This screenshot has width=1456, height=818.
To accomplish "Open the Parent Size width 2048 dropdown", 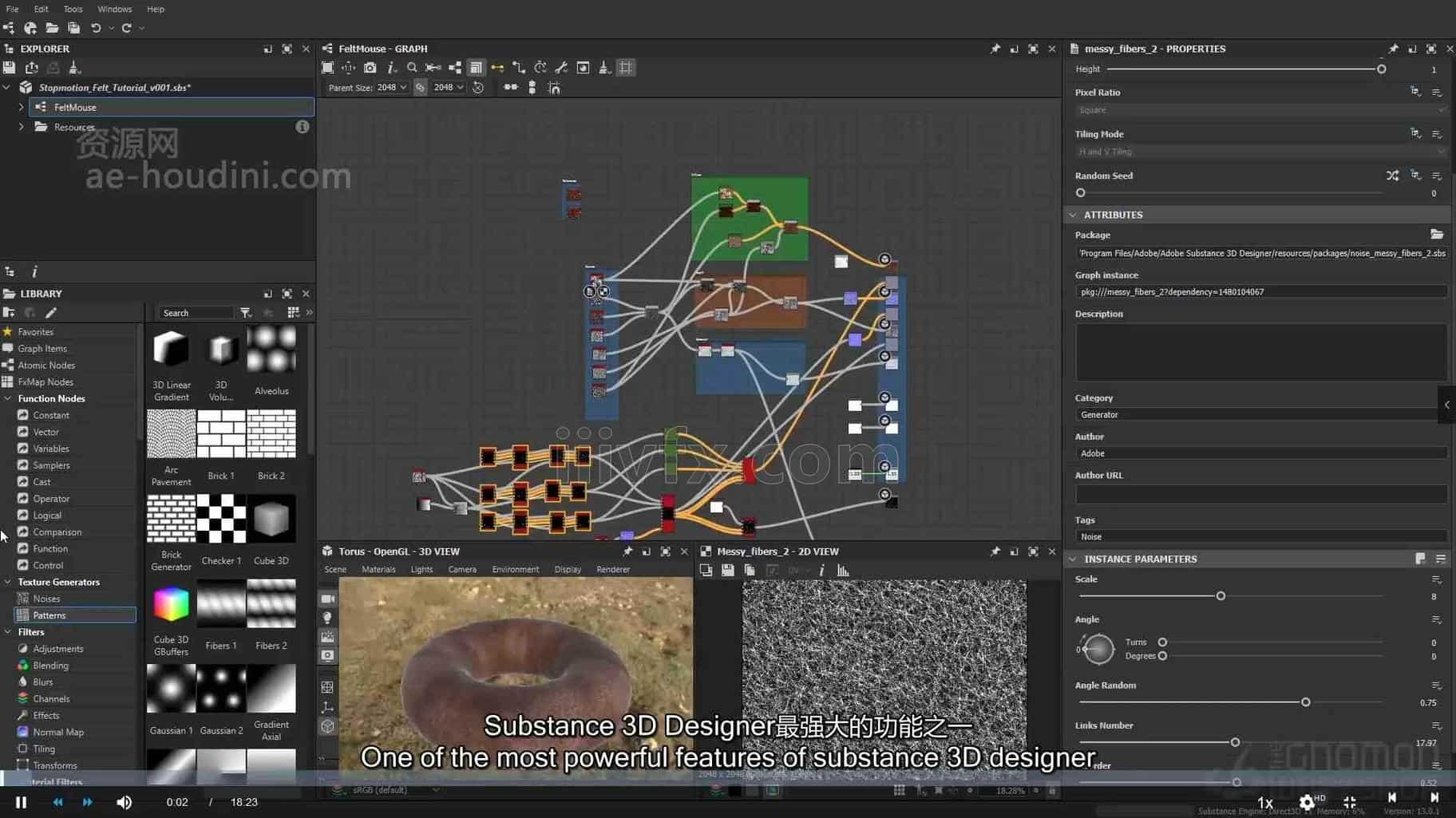I will pos(391,88).
